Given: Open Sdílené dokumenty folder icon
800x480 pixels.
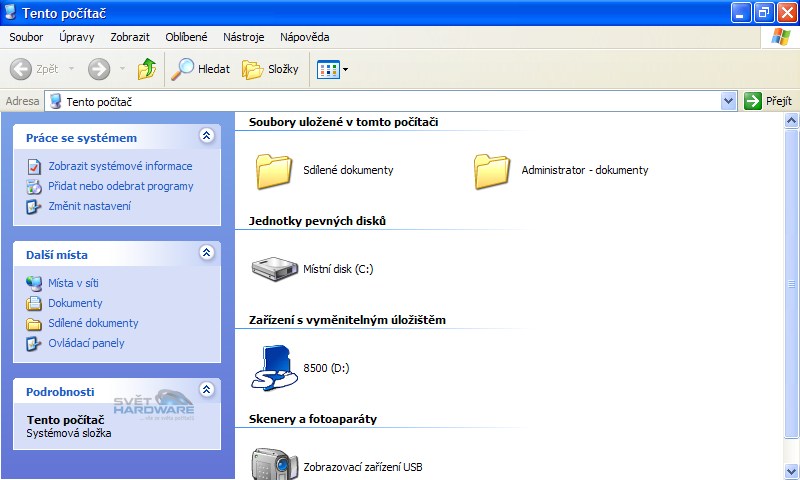Looking at the screenshot, I should coord(274,170).
